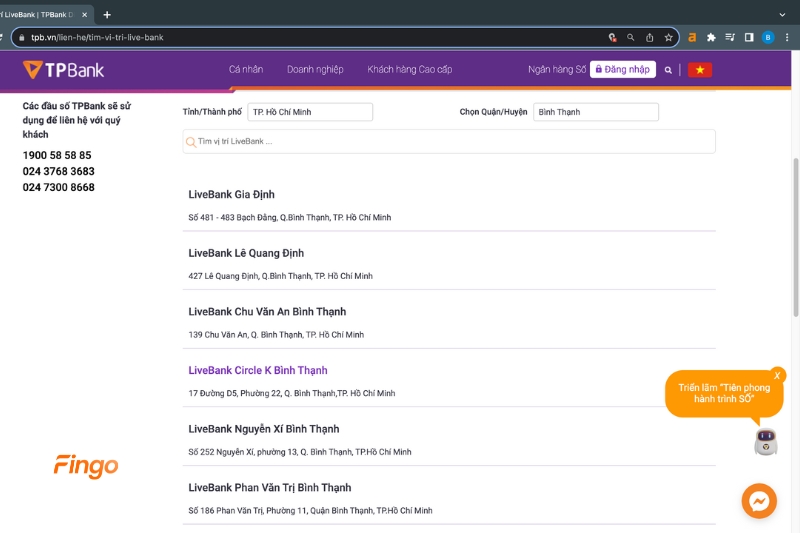The height and width of the screenshot is (533, 800).
Task: Open the Doanh nghiệp menu
Action: 315,69
